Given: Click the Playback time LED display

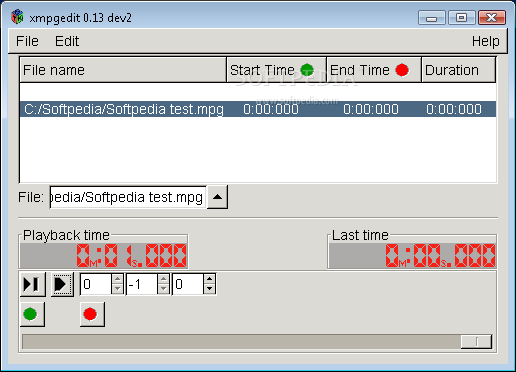Looking at the screenshot, I should (x=103, y=256).
